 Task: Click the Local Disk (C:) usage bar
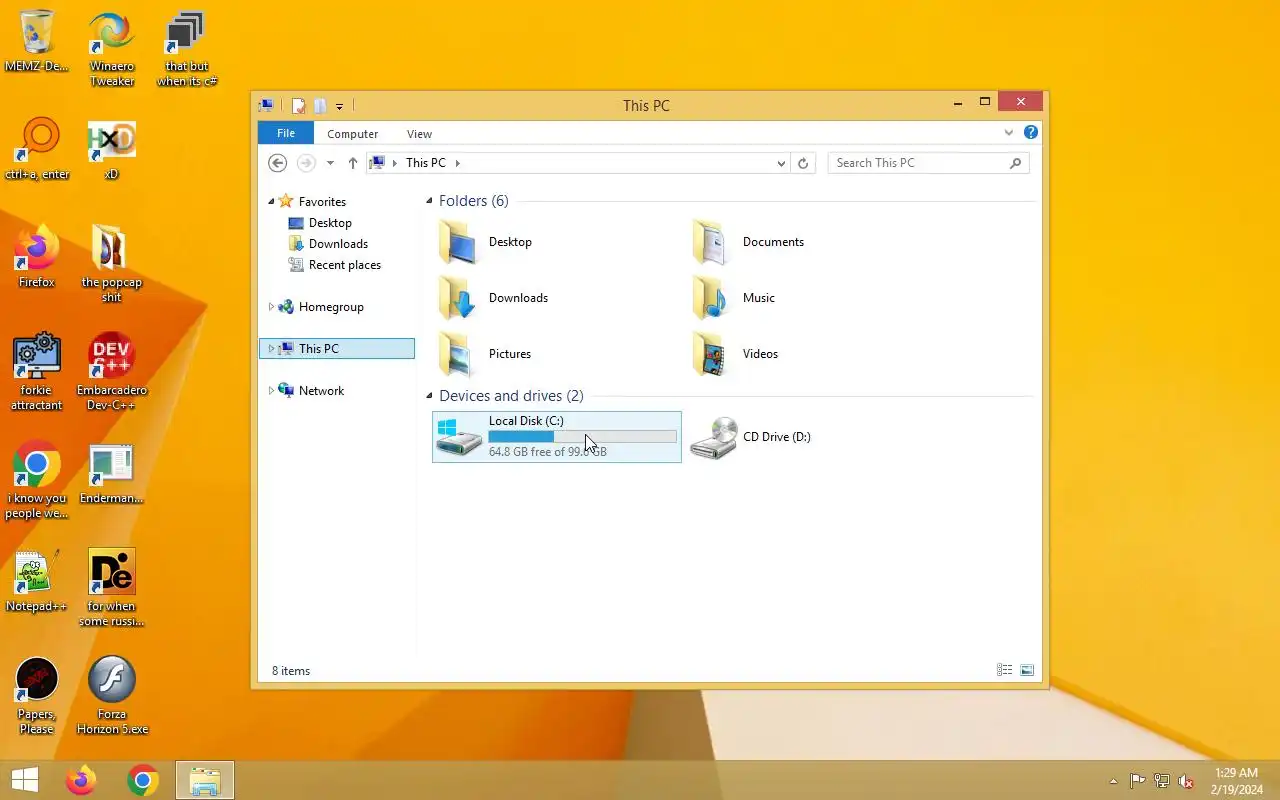pos(582,436)
